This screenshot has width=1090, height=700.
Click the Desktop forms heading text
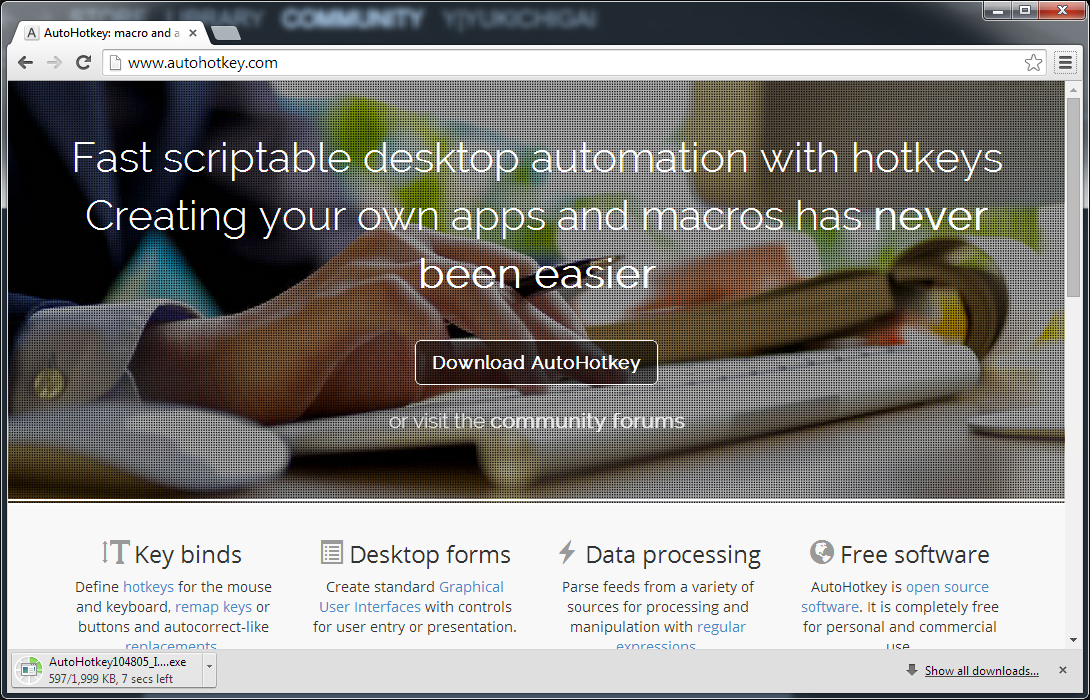(430, 555)
